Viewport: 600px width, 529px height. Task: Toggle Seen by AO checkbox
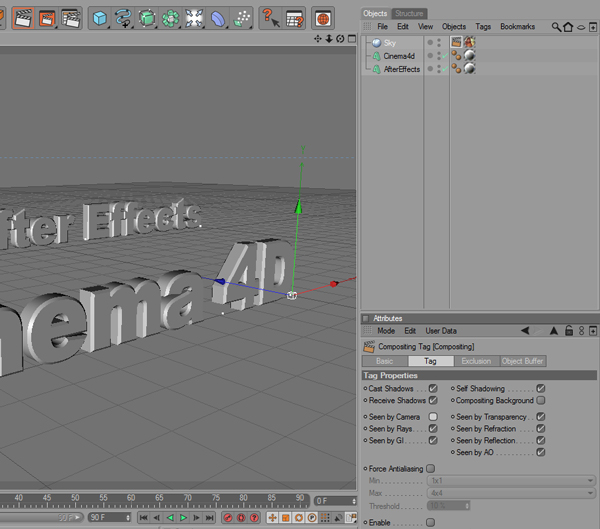540,452
